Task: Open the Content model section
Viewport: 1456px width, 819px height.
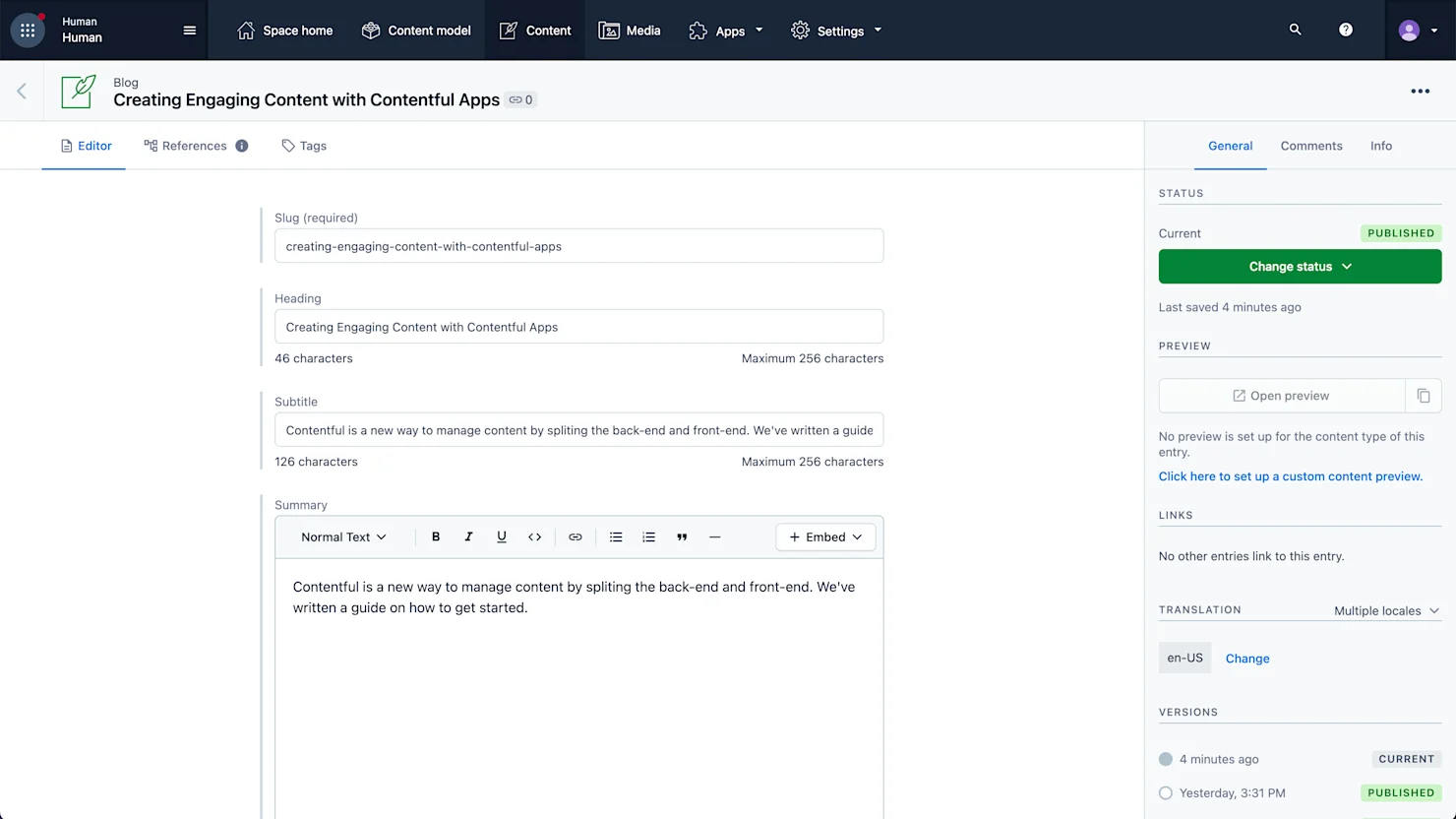Action: [416, 31]
